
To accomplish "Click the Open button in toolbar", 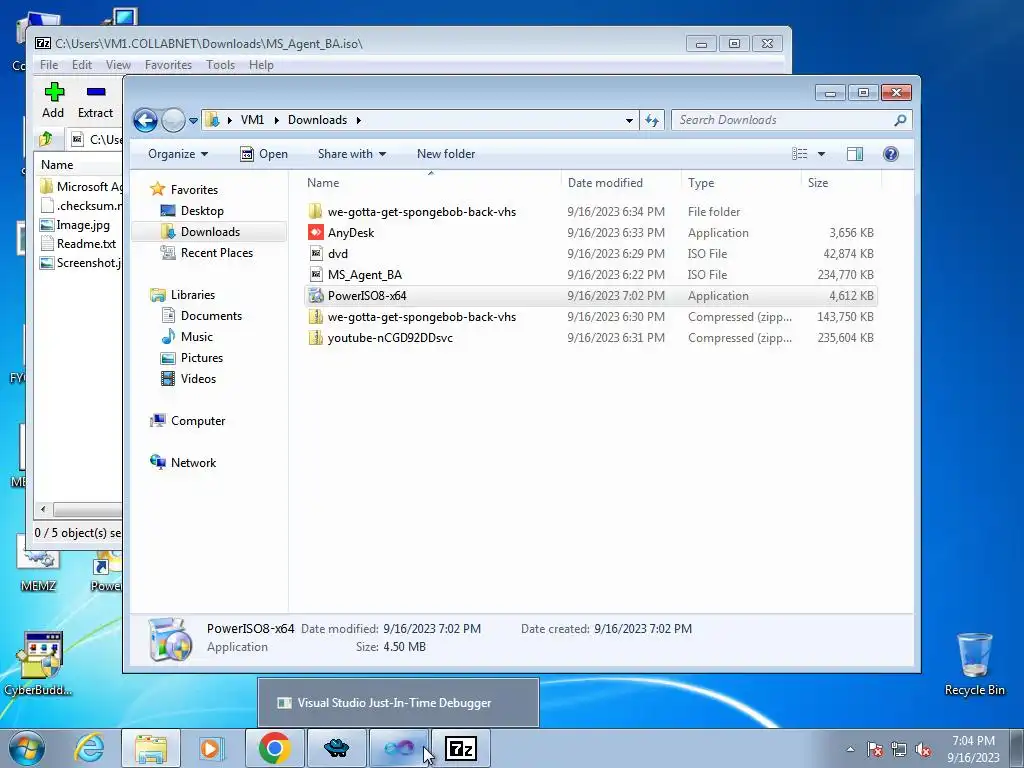I will tap(264, 154).
